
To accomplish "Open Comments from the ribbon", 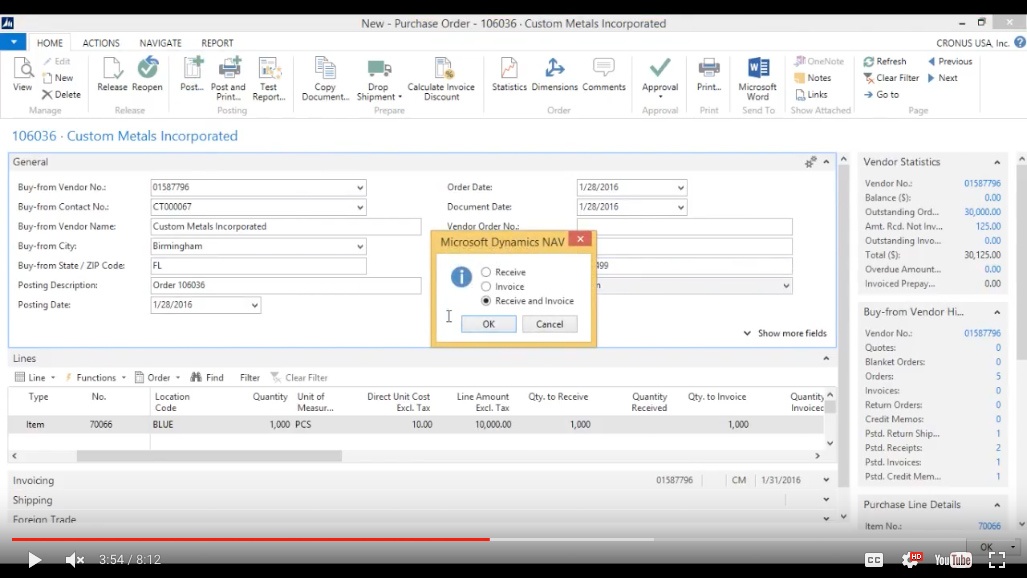I will [x=604, y=74].
